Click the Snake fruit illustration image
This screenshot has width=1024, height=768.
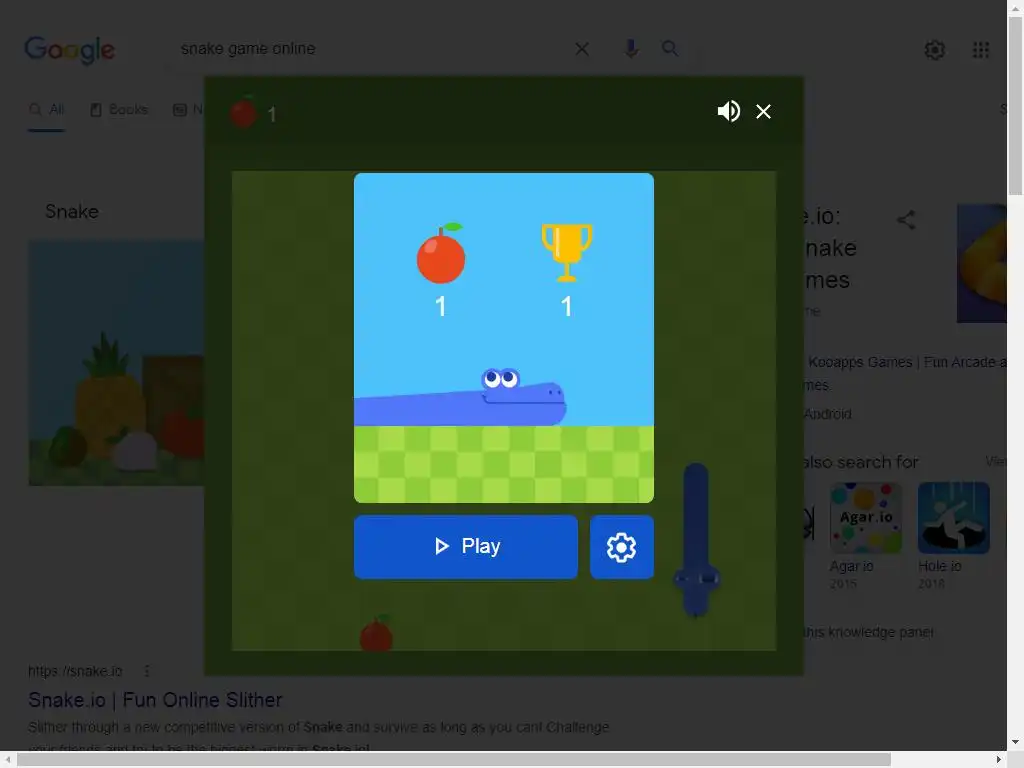pos(116,363)
